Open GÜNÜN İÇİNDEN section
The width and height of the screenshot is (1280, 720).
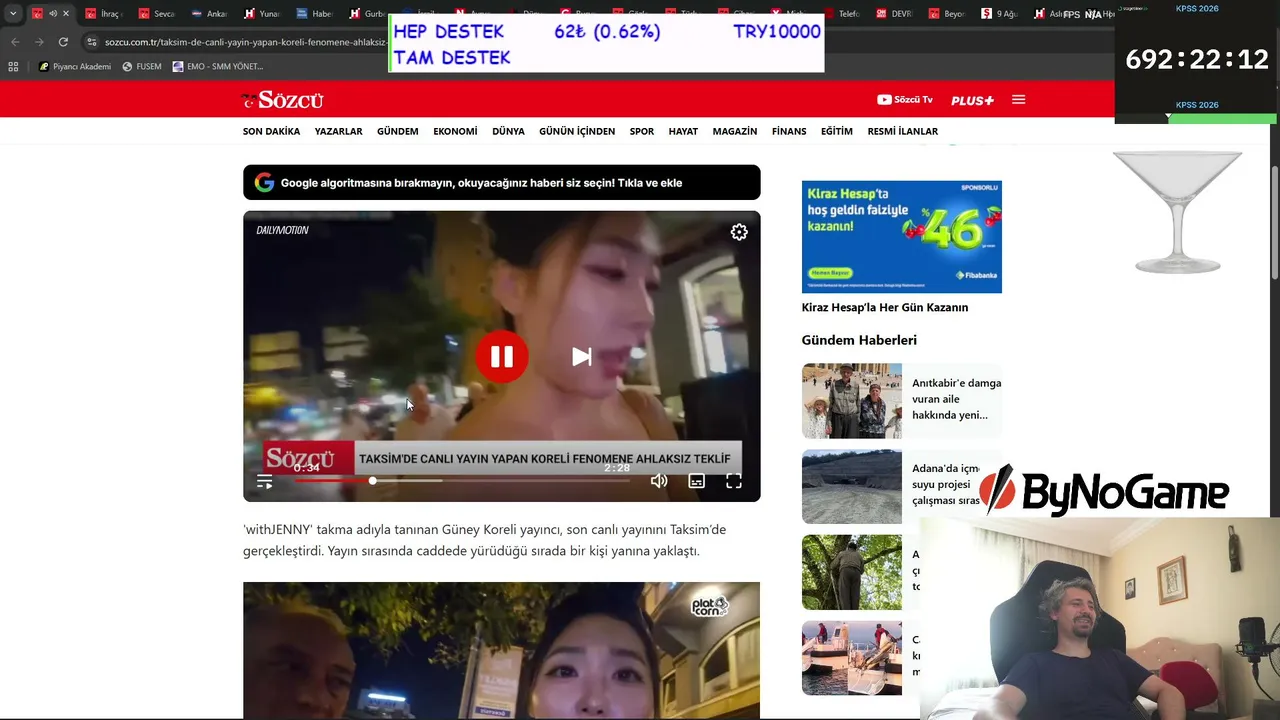pos(577,131)
